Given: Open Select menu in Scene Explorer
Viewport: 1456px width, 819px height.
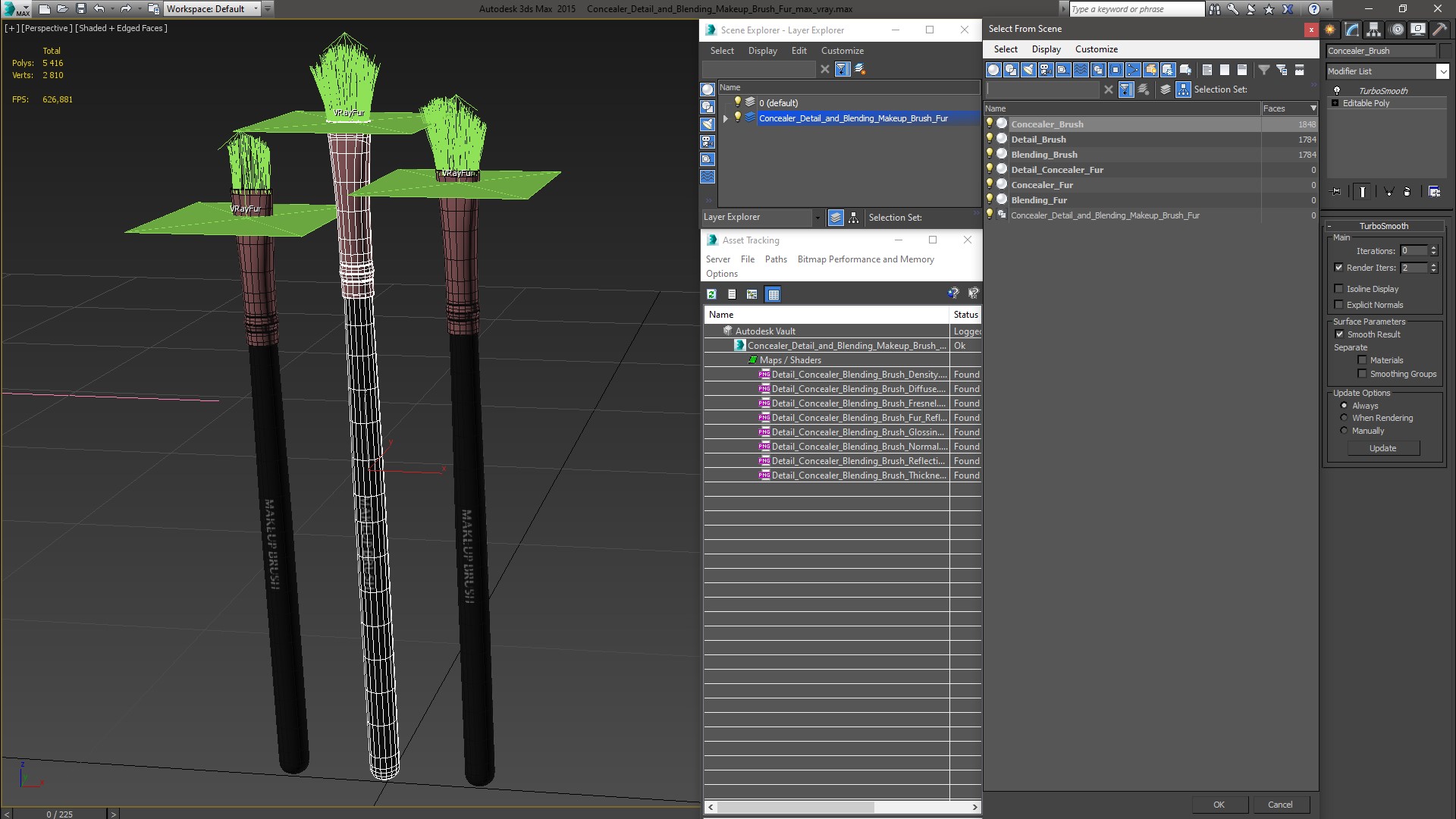Looking at the screenshot, I should coord(722,51).
